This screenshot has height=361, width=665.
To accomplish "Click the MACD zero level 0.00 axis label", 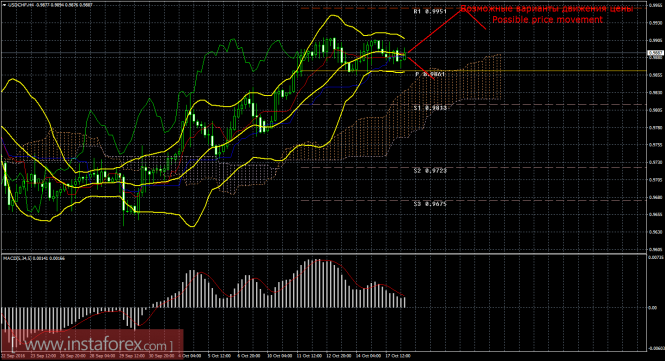I will click(653, 308).
